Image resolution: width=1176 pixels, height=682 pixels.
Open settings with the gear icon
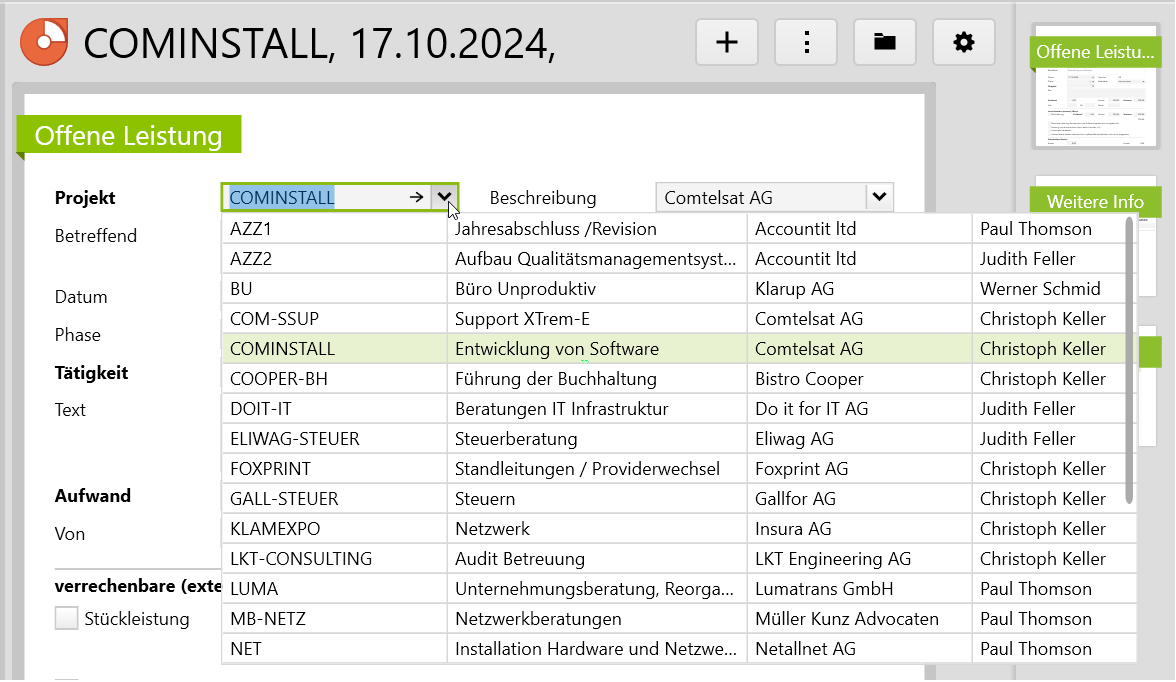click(x=963, y=42)
